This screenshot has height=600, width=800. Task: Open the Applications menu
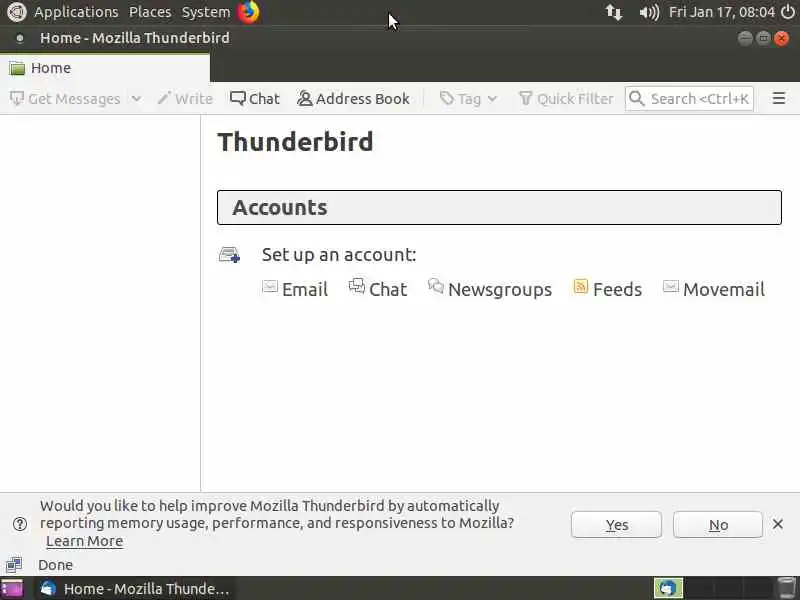[x=76, y=12]
